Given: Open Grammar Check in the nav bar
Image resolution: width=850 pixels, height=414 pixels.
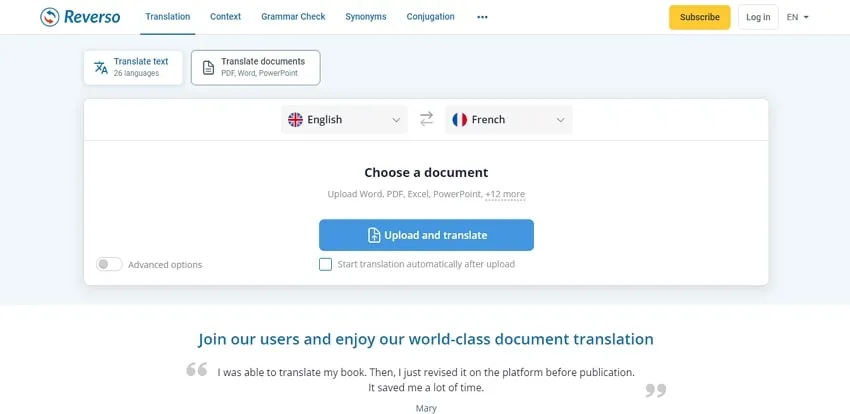Looking at the screenshot, I should (x=293, y=17).
